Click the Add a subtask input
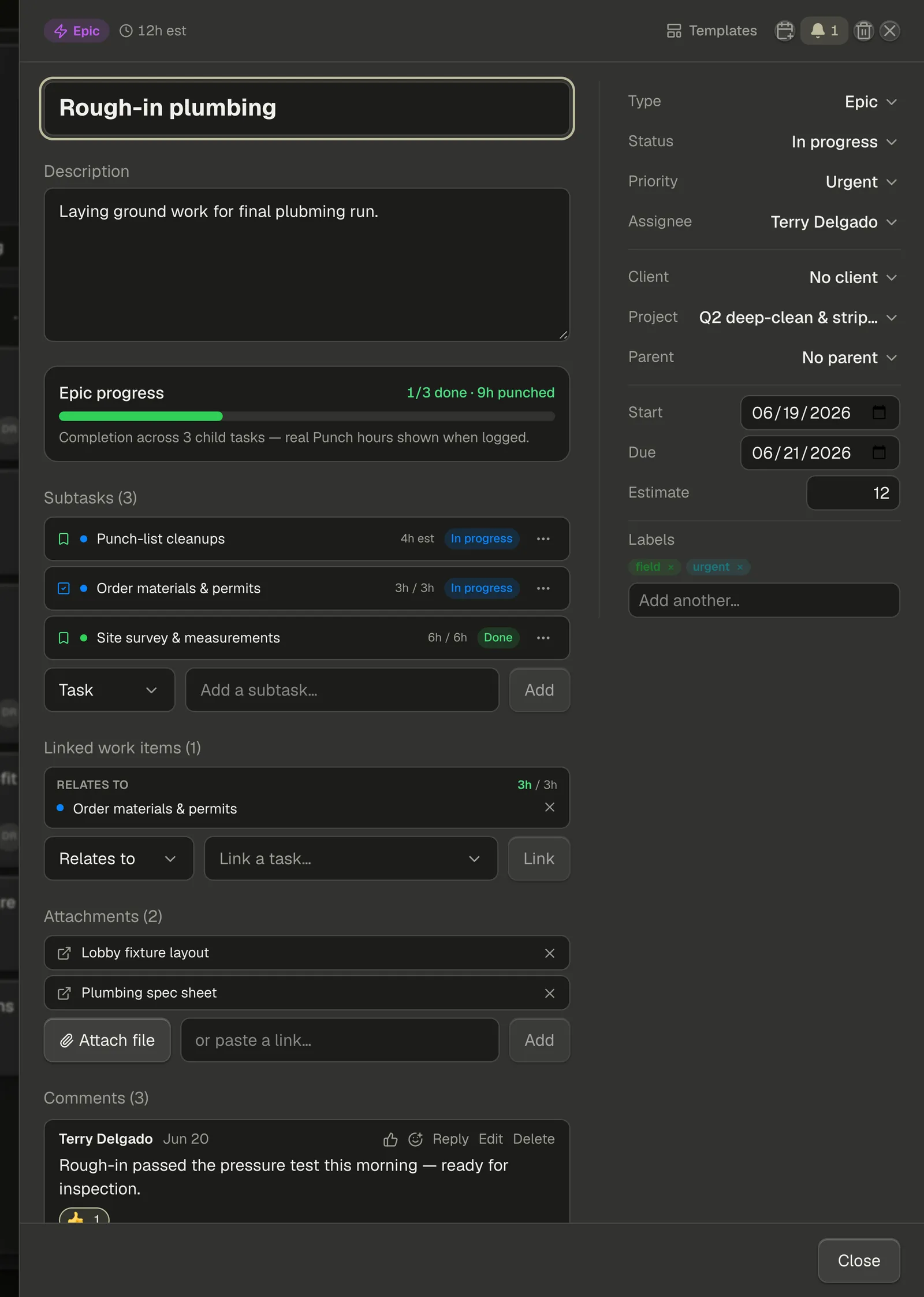 pos(342,690)
